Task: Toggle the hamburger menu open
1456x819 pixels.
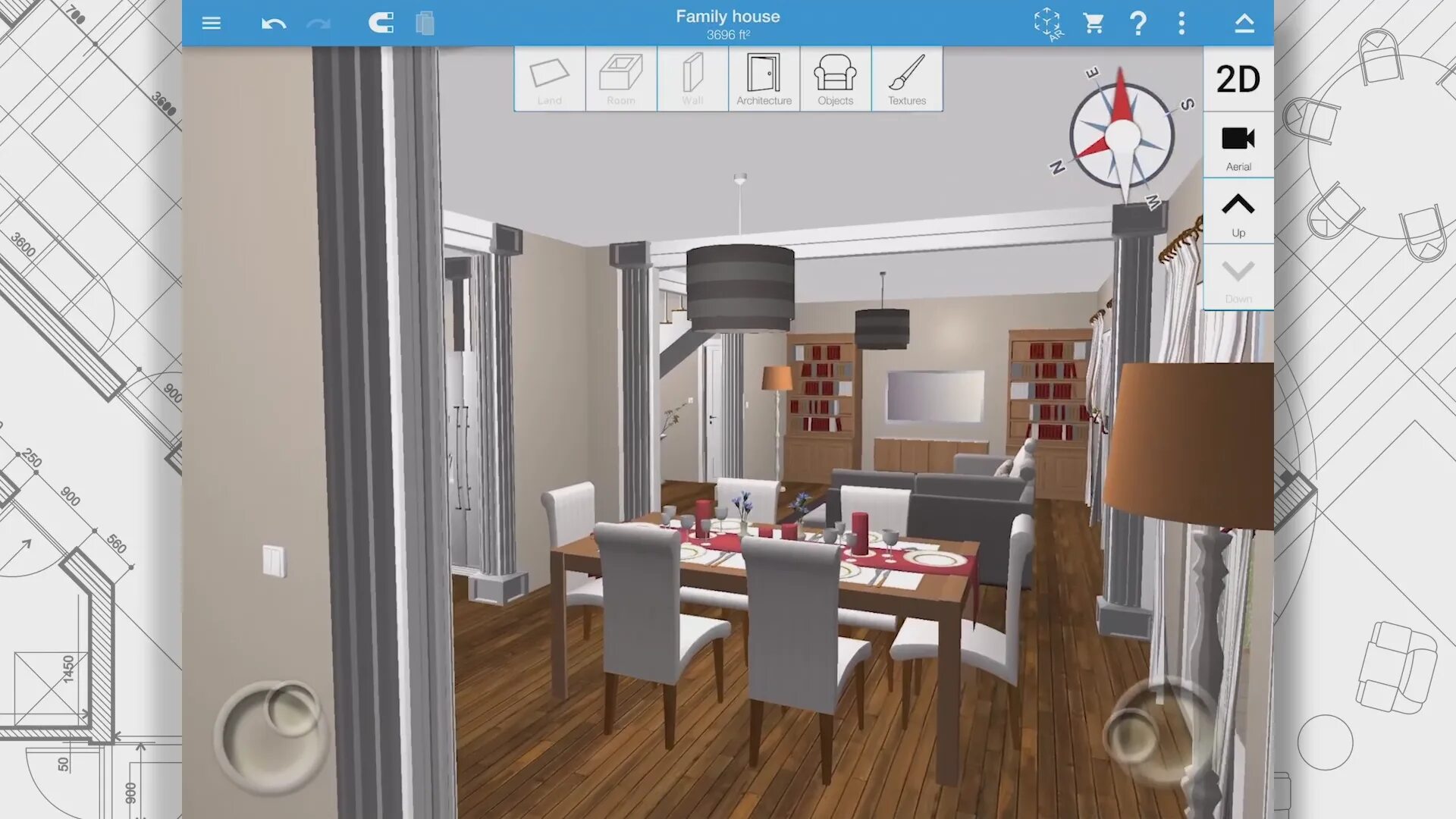Action: coord(209,22)
